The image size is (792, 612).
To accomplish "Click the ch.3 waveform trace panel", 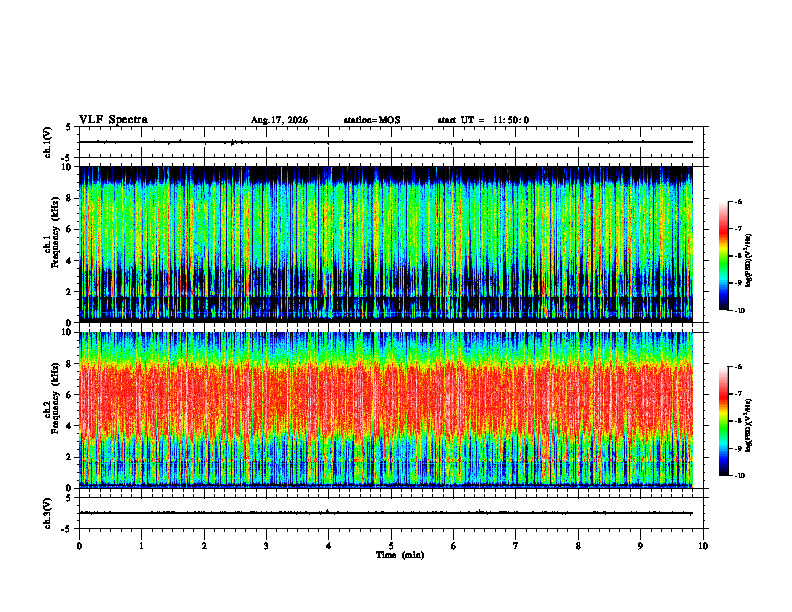I will [393, 513].
